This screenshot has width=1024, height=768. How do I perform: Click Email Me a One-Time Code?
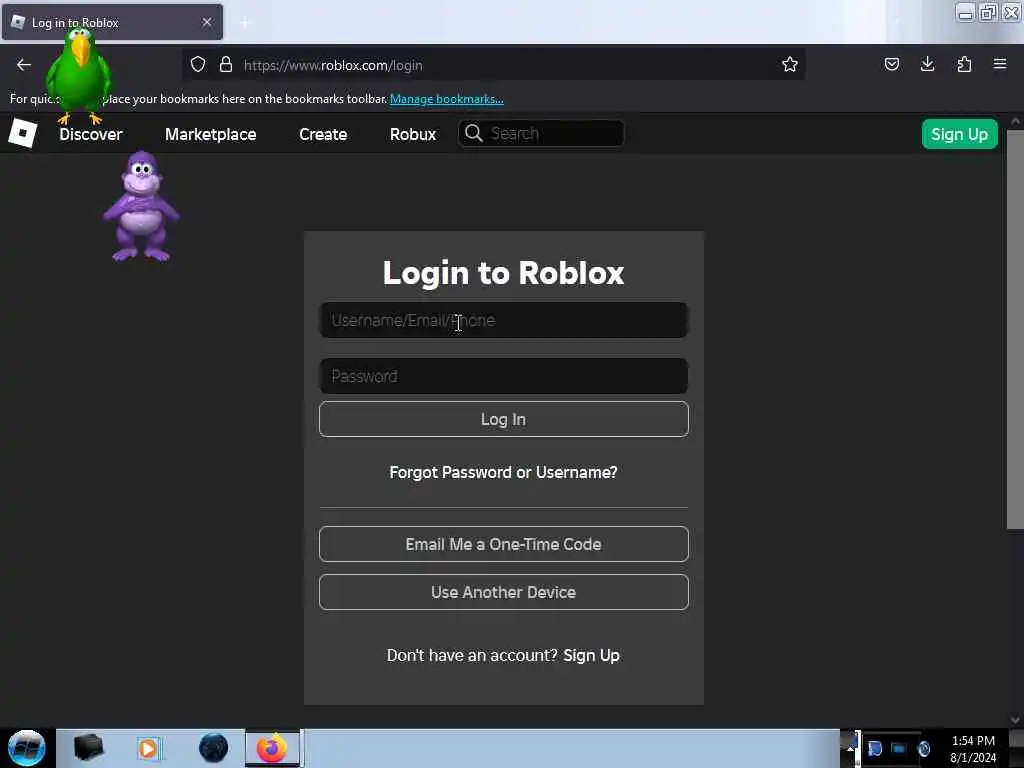(504, 544)
